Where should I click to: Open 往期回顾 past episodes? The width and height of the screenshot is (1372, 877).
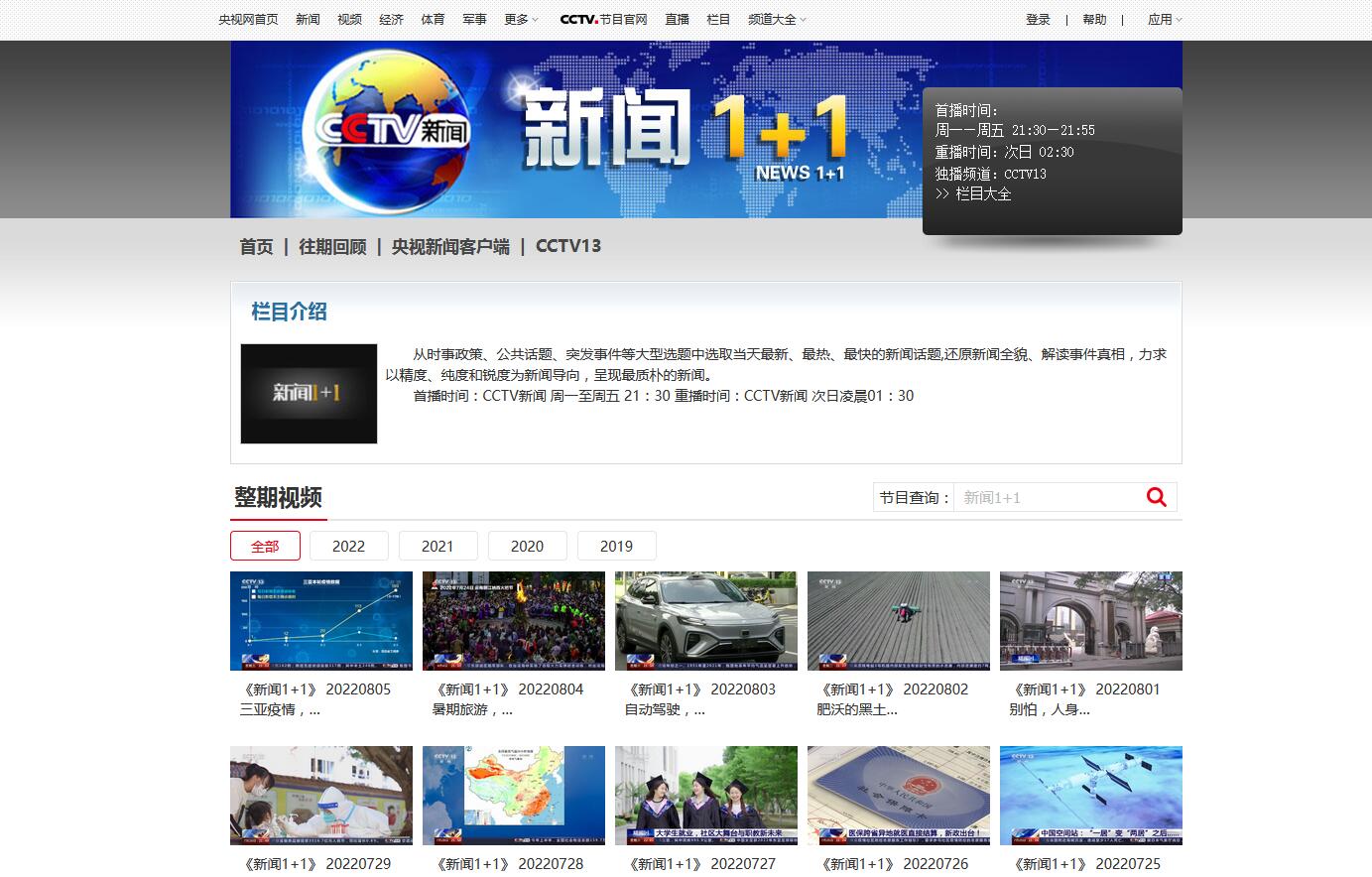[x=332, y=246]
